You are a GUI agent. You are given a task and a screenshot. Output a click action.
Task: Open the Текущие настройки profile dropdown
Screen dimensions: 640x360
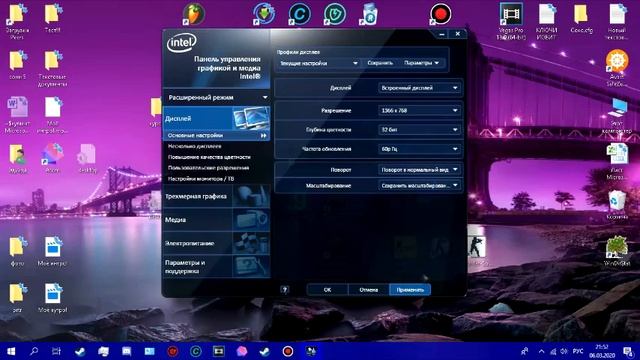319,63
